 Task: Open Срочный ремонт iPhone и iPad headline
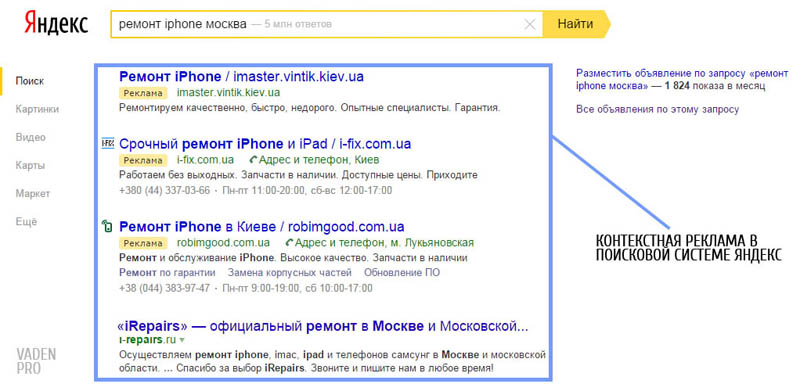click(265, 144)
